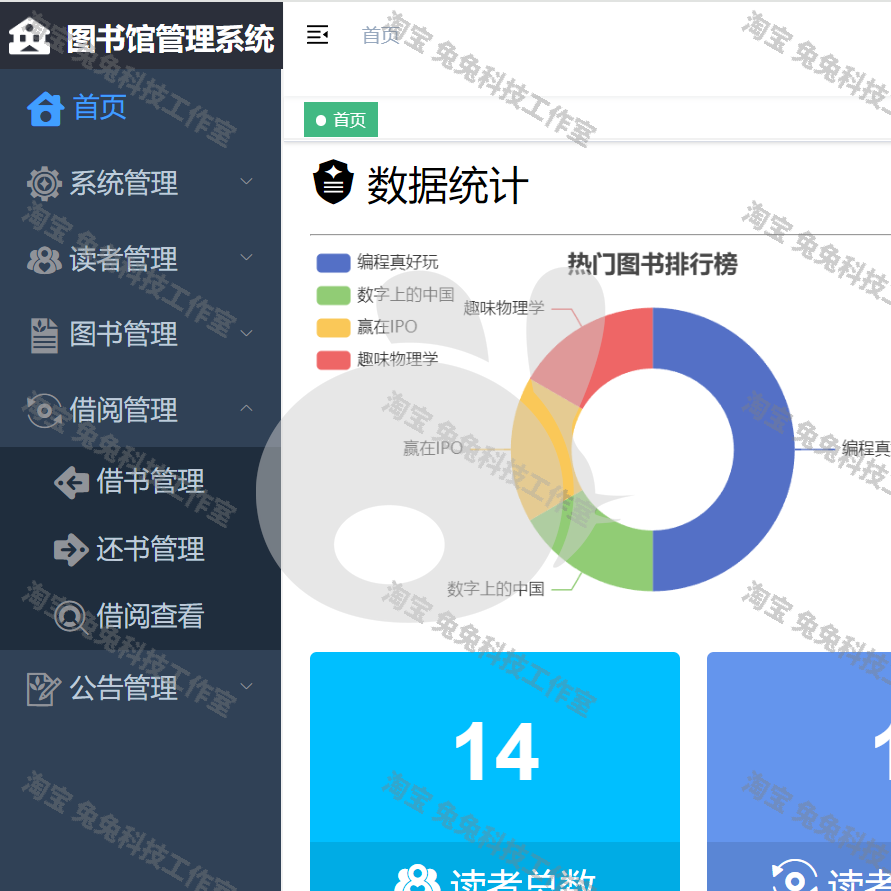The image size is (891, 891).
Task: Open the 系统管理 menu item
Action: (x=140, y=183)
